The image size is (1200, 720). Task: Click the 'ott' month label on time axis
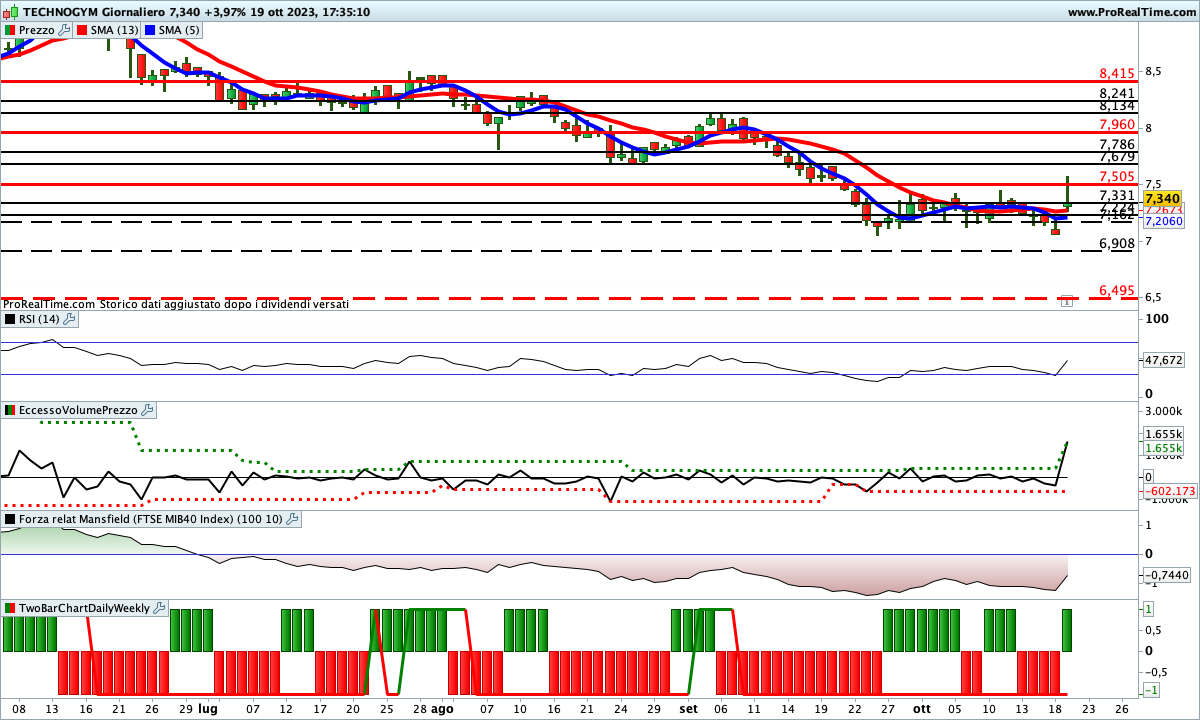922,708
